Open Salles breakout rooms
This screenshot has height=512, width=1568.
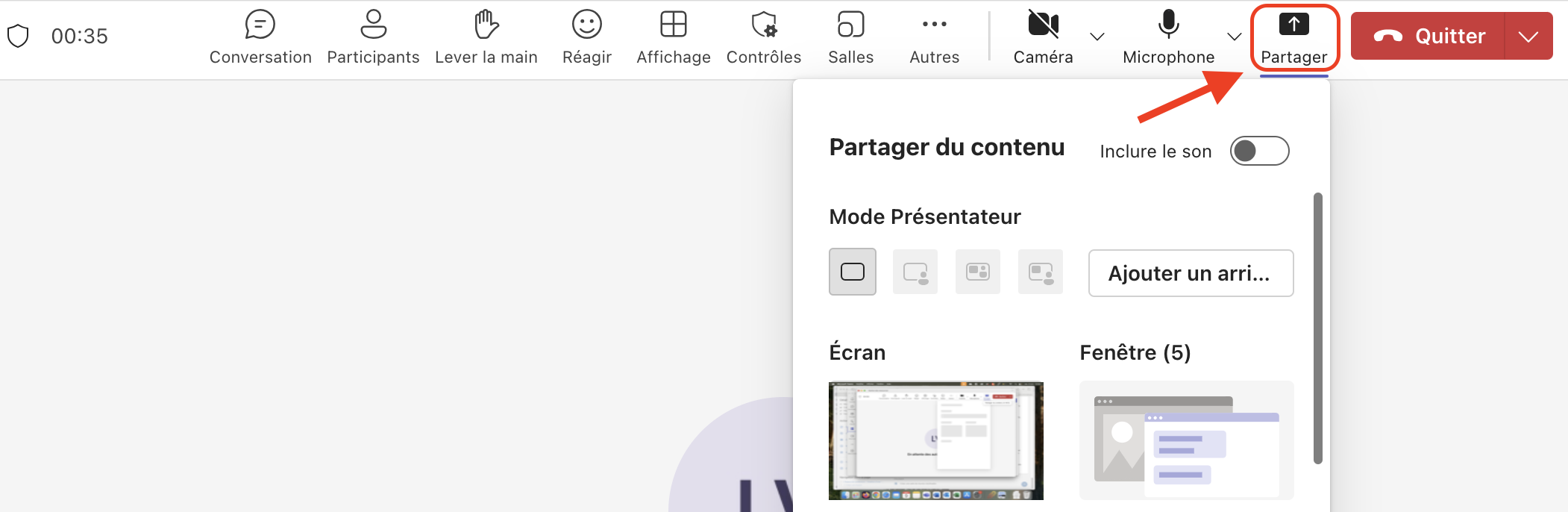tap(850, 37)
